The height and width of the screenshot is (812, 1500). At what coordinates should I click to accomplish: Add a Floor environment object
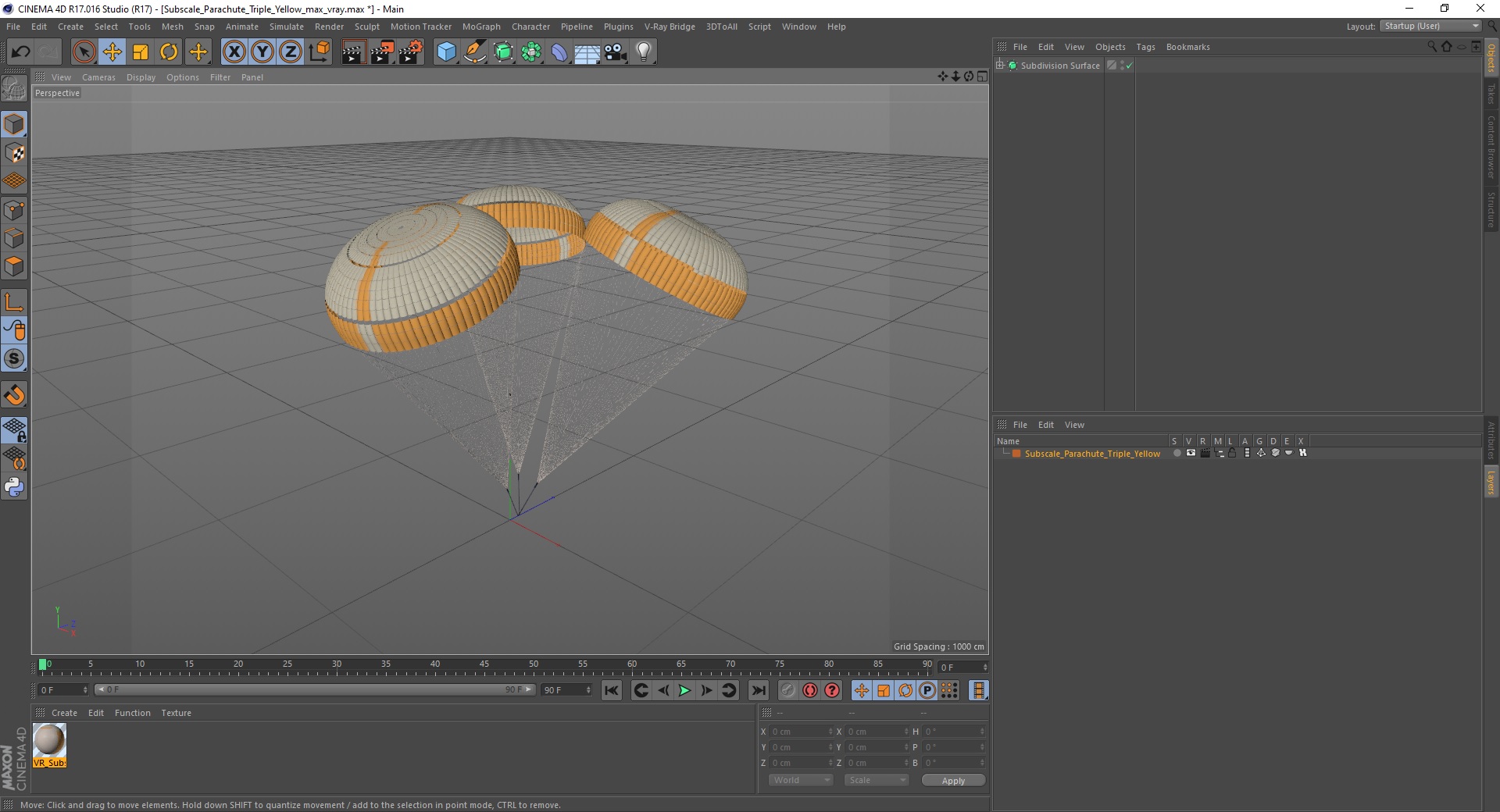587,52
